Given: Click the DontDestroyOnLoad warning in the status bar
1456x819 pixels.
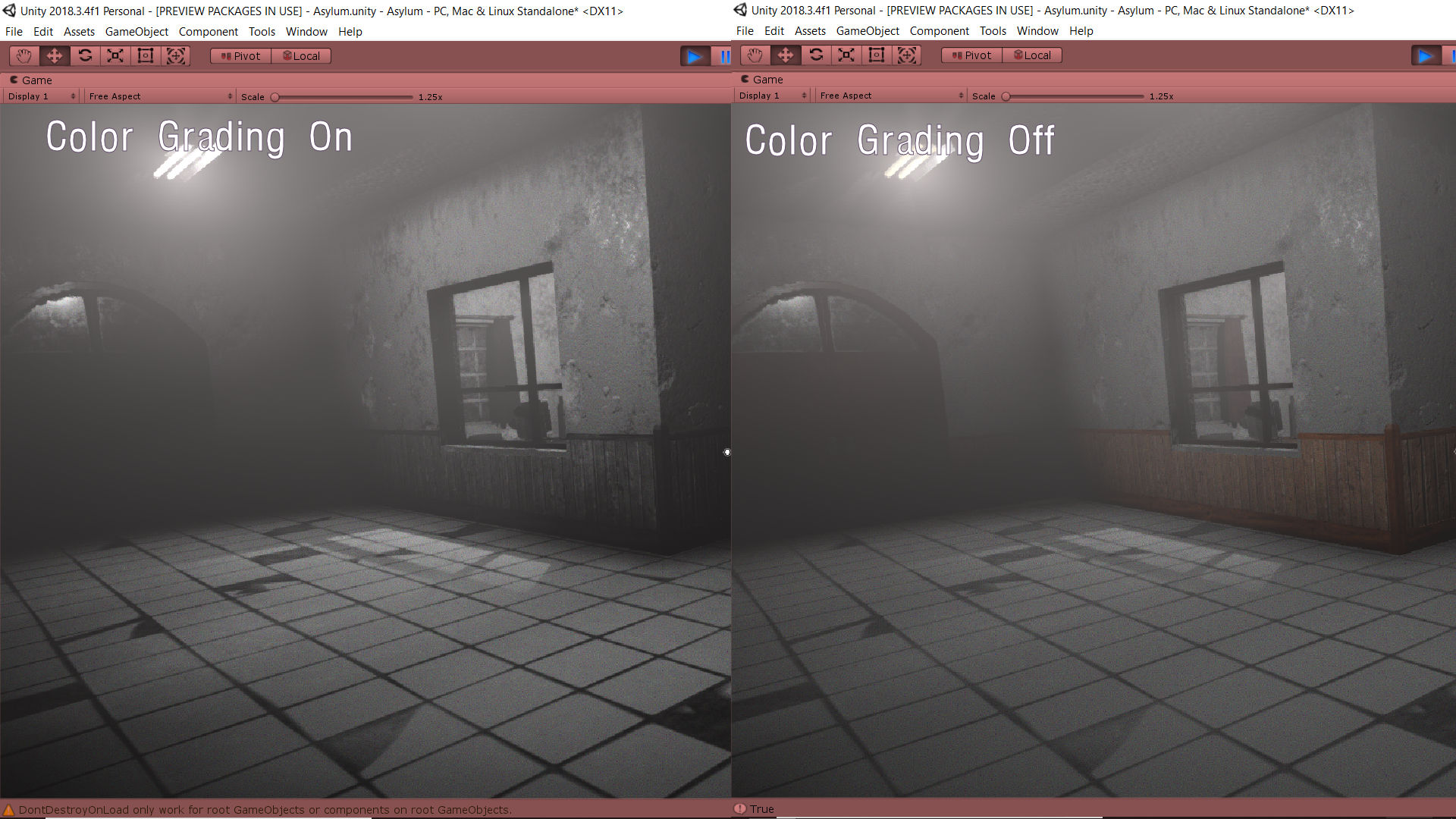Looking at the screenshot, I should 258,809.
